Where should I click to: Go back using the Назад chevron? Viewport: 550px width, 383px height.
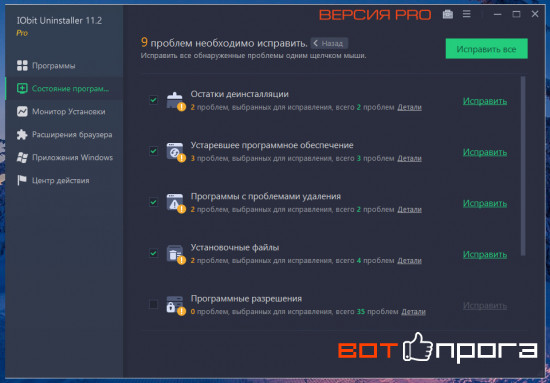pos(329,43)
